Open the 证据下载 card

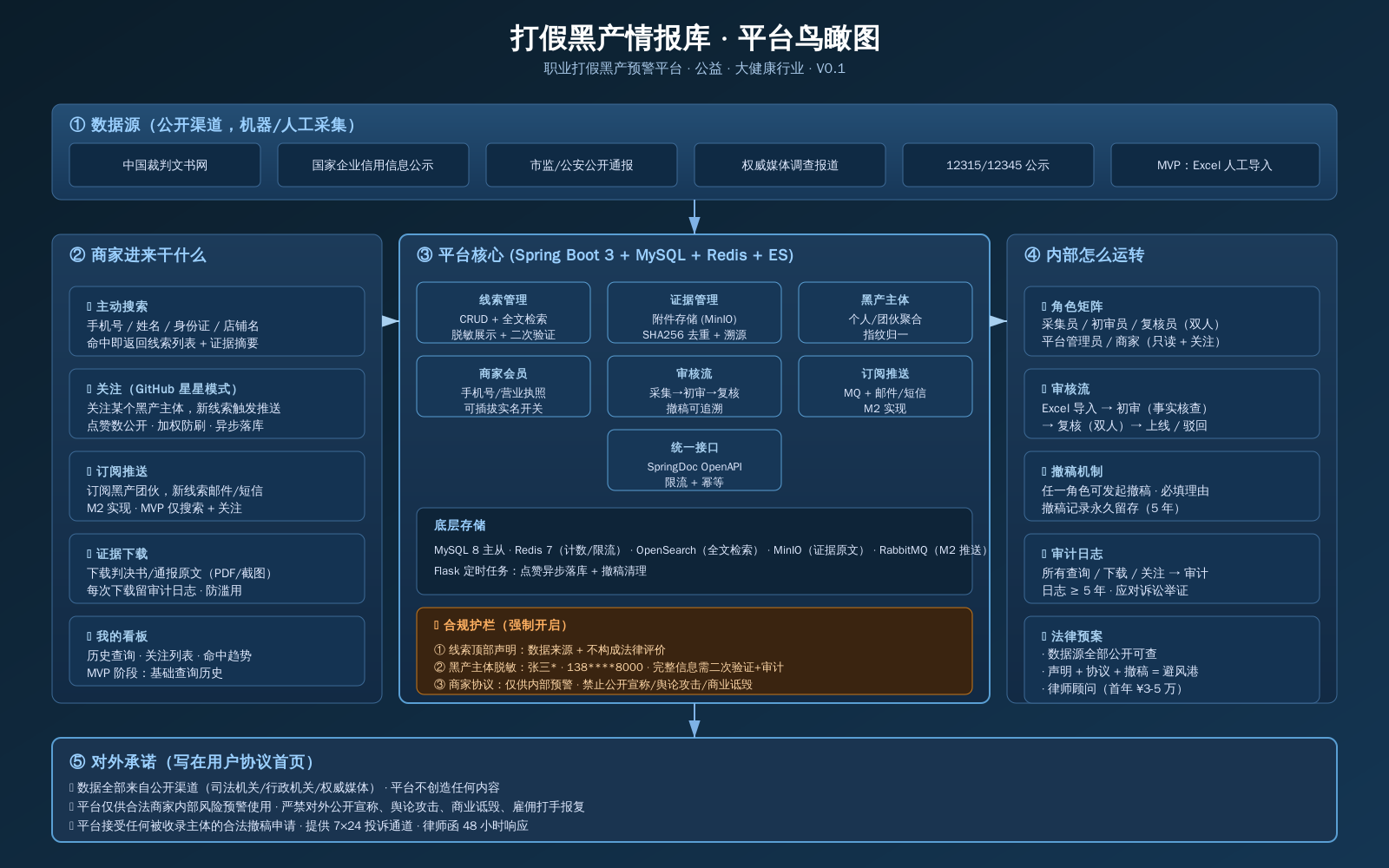tap(217, 569)
